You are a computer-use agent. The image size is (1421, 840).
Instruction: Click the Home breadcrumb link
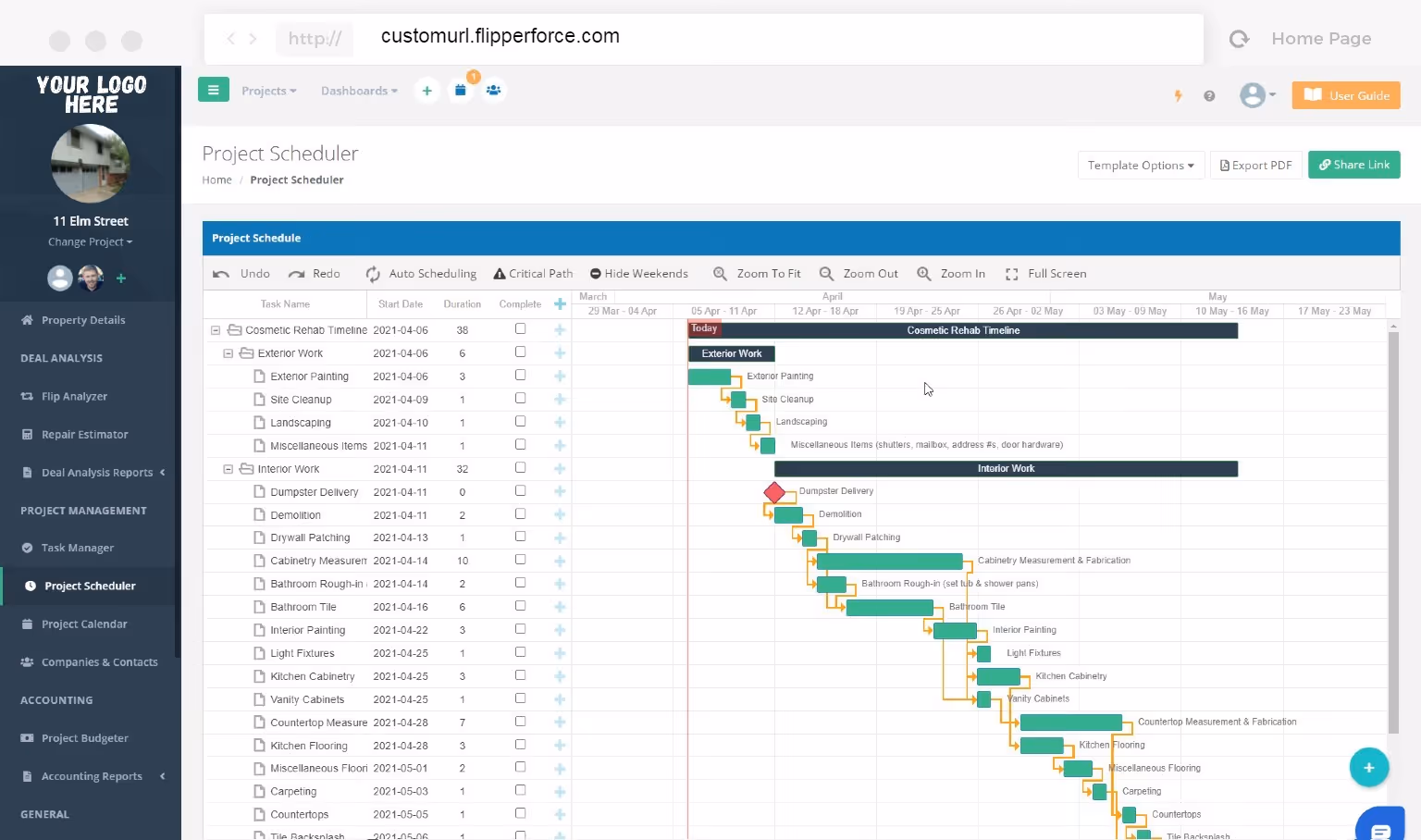coord(217,180)
